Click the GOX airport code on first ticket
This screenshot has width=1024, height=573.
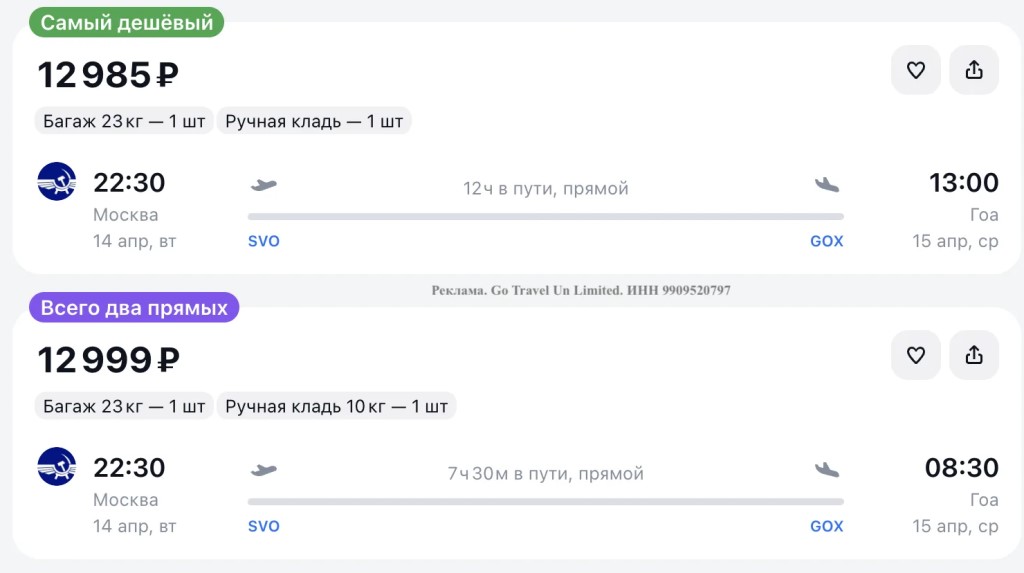(x=827, y=242)
